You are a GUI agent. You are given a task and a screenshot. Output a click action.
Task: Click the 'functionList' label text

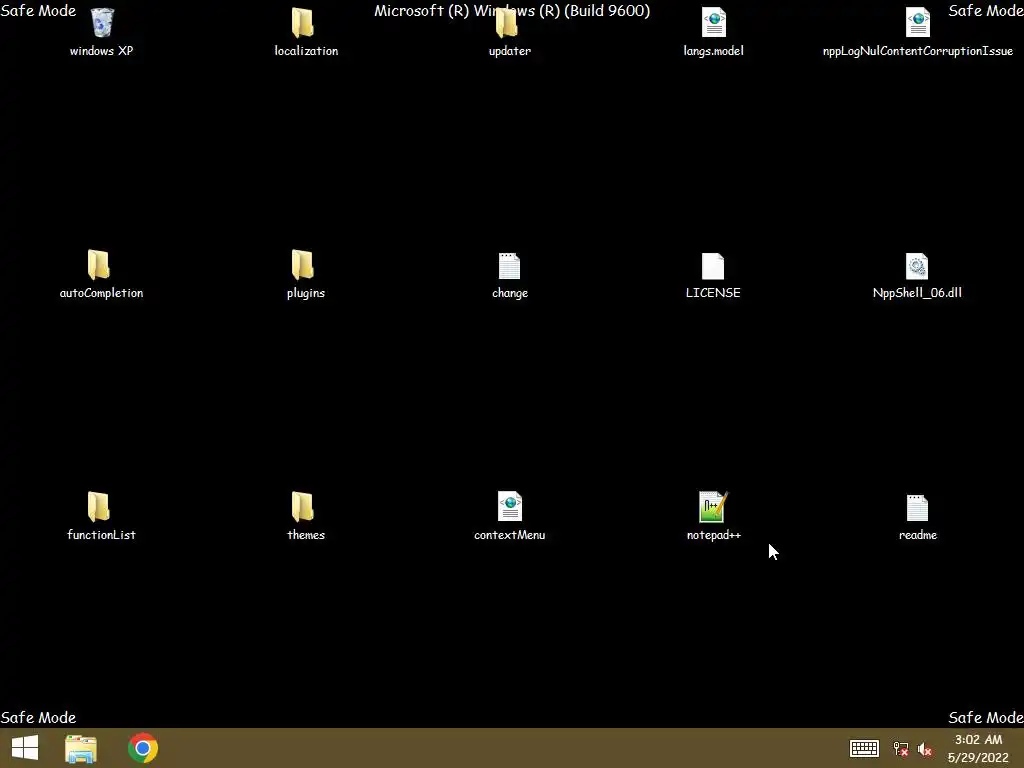pyautogui.click(x=101, y=535)
